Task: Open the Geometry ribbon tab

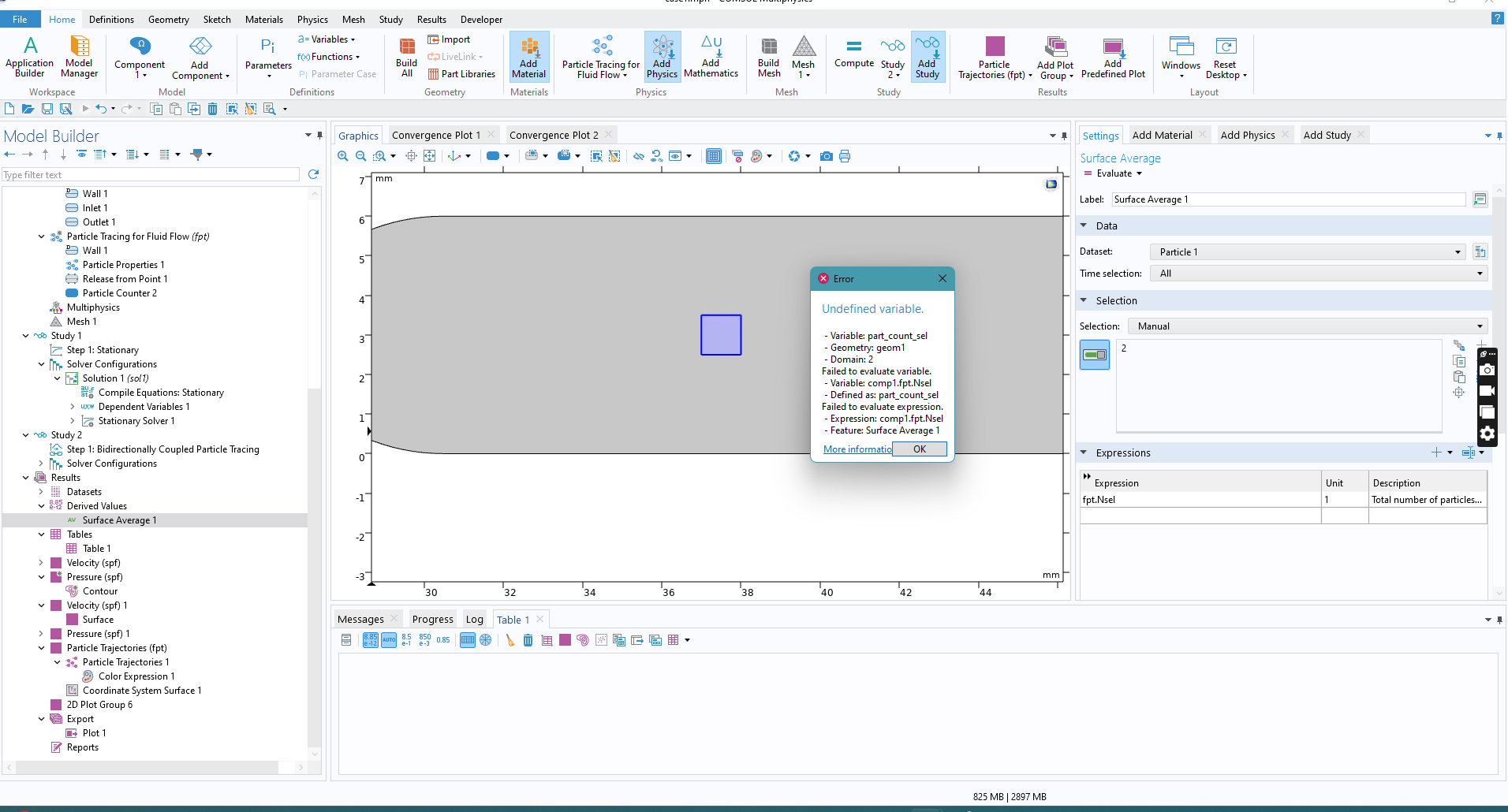Action: pyautogui.click(x=168, y=20)
